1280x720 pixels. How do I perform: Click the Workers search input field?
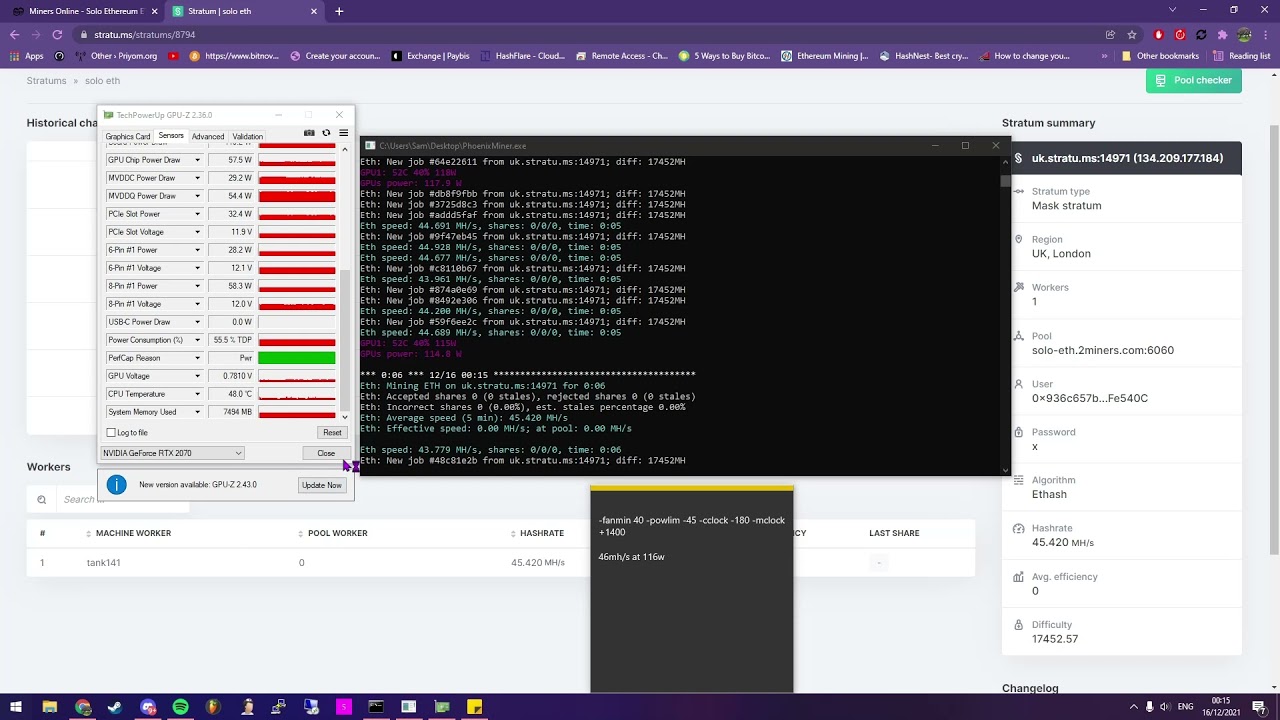(122, 499)
